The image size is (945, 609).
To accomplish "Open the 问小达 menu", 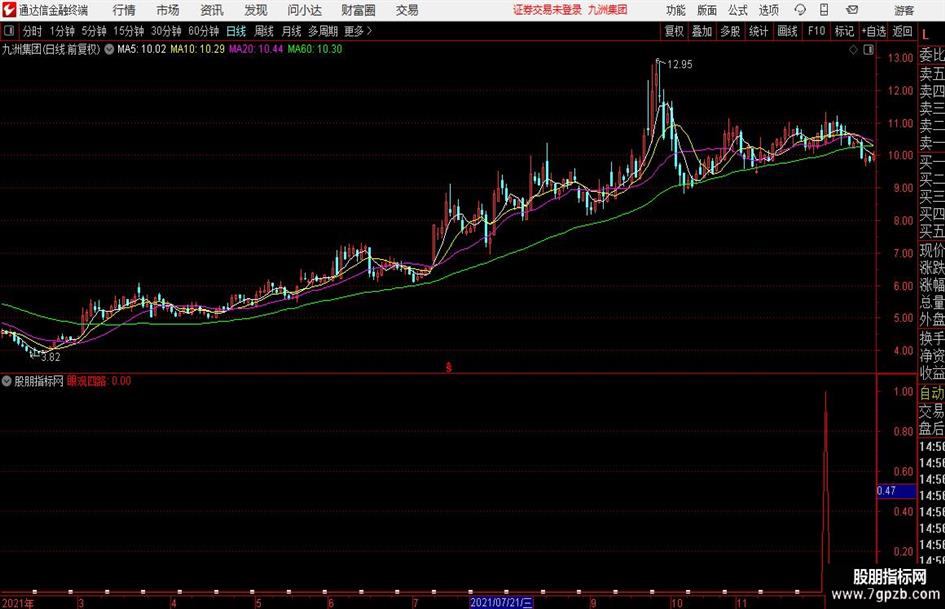I will point(304,10).
